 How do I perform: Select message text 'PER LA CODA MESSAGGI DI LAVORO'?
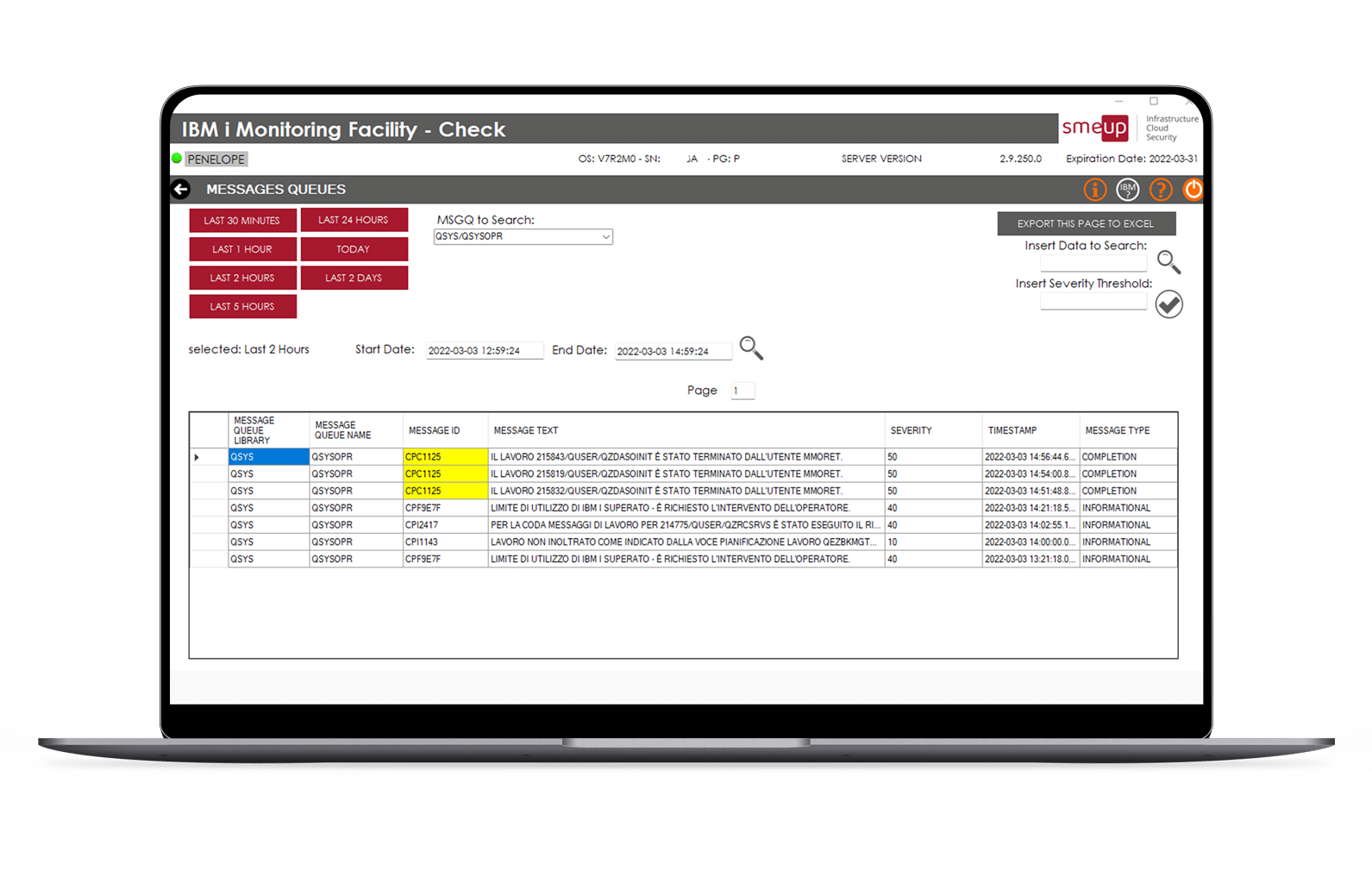[686, 525]
